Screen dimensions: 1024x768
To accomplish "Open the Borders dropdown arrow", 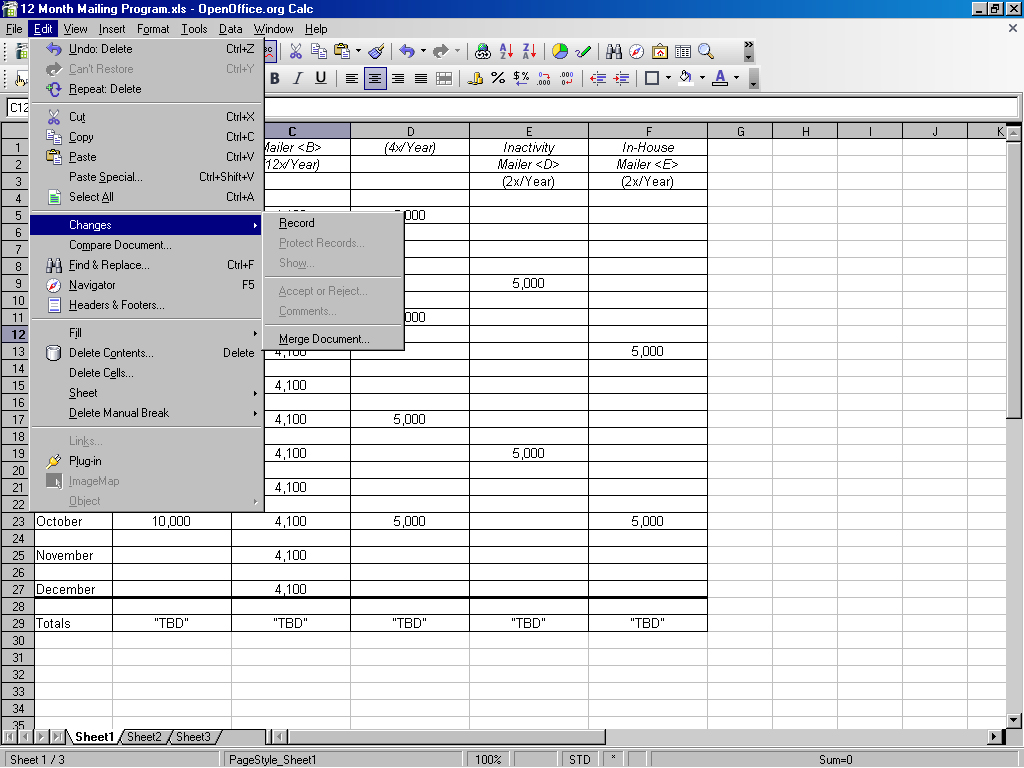I will pos(668,78).
